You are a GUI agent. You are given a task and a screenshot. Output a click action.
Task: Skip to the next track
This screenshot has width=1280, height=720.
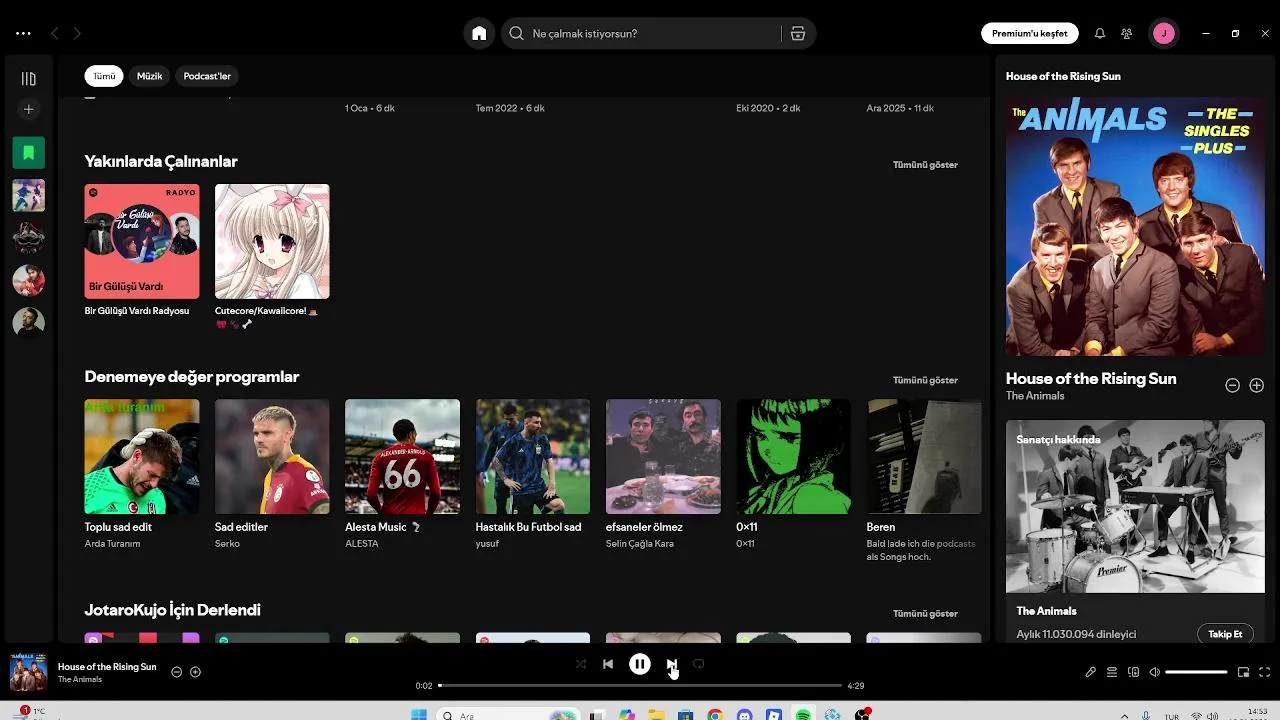click(x=672, y=664)
